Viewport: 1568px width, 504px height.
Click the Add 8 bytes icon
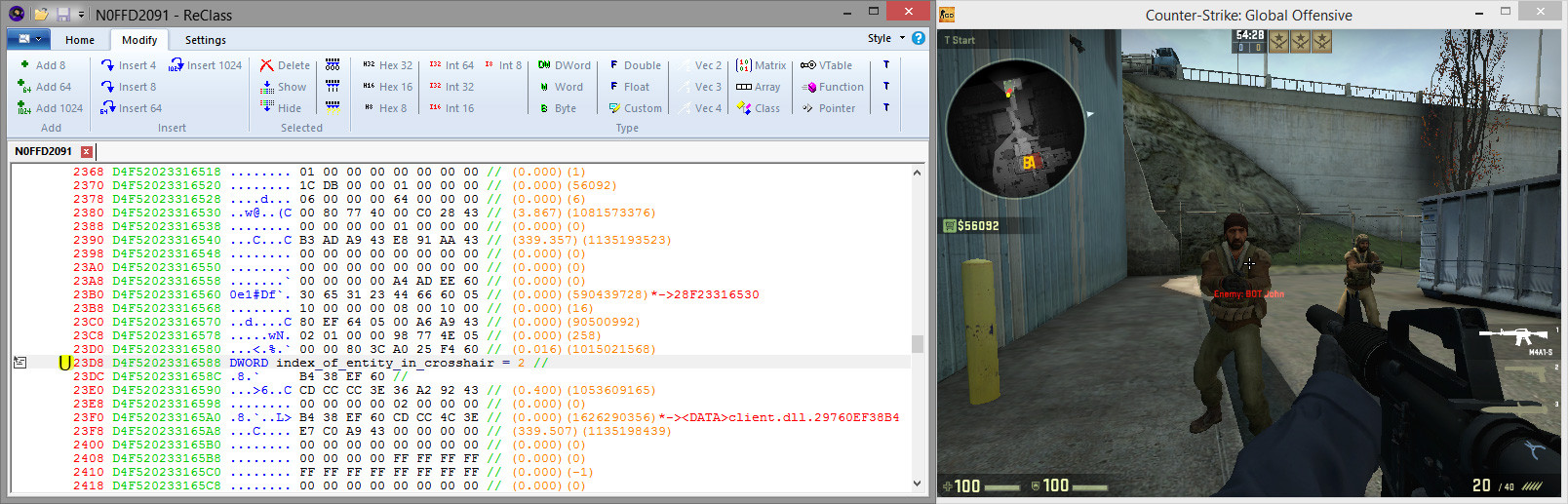(24, 65)
